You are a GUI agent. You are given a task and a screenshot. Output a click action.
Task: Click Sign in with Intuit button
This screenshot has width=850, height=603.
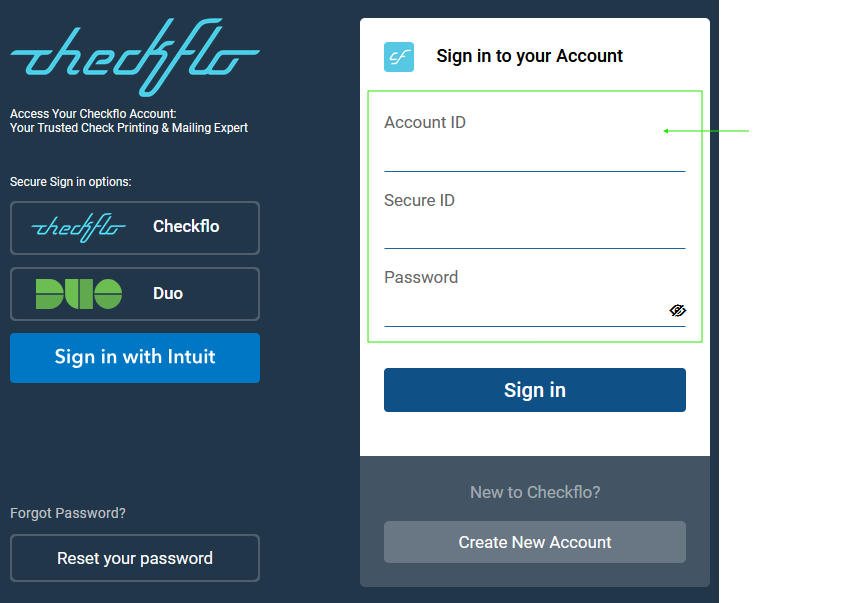[135, 358]
